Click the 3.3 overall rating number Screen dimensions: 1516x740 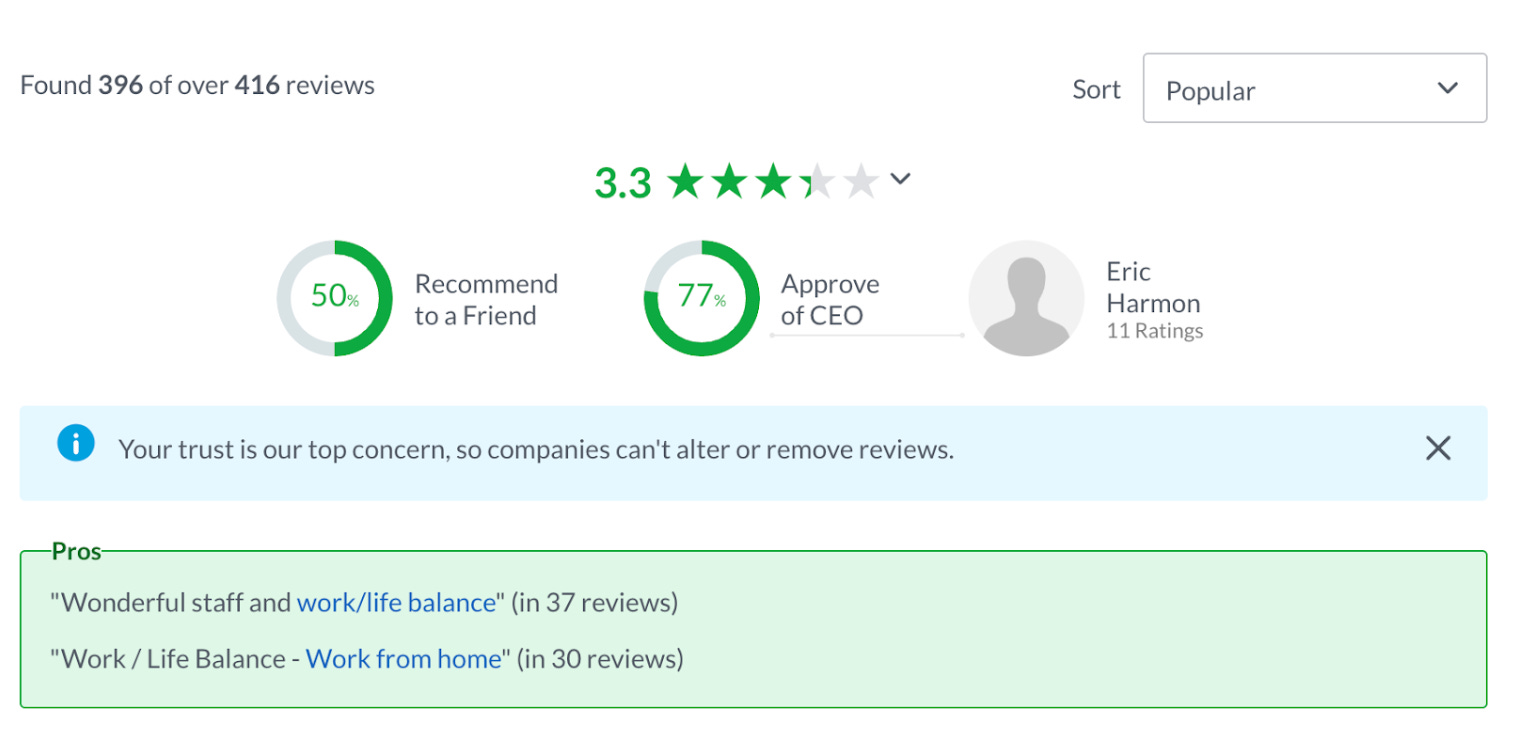click(622, 181)
